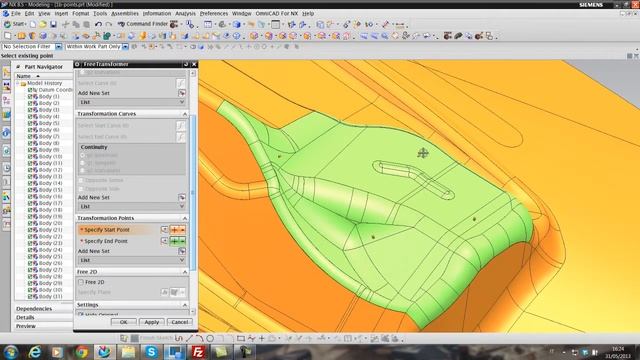Open Skype from taskbar
The width and height of the screenshot is (640, 360).
tap(151, 352)
